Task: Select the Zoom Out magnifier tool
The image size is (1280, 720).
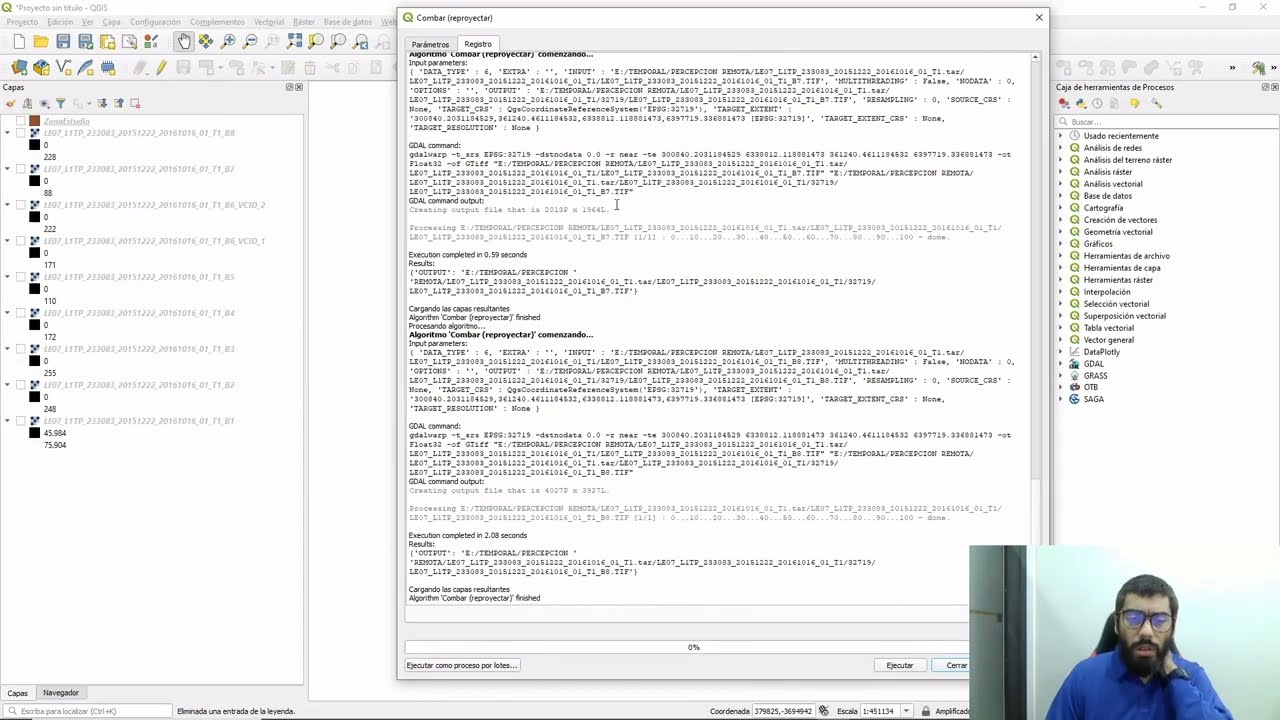Action: tap(250, 41)
